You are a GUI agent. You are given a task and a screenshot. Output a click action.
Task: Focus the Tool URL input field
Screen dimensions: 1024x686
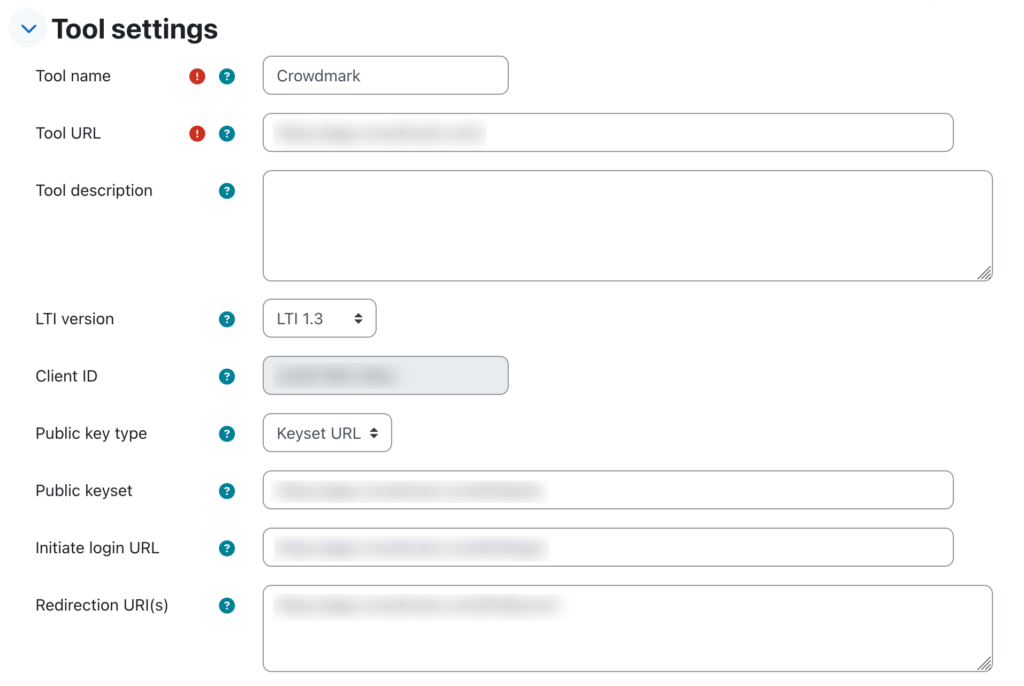click(607, 133)
